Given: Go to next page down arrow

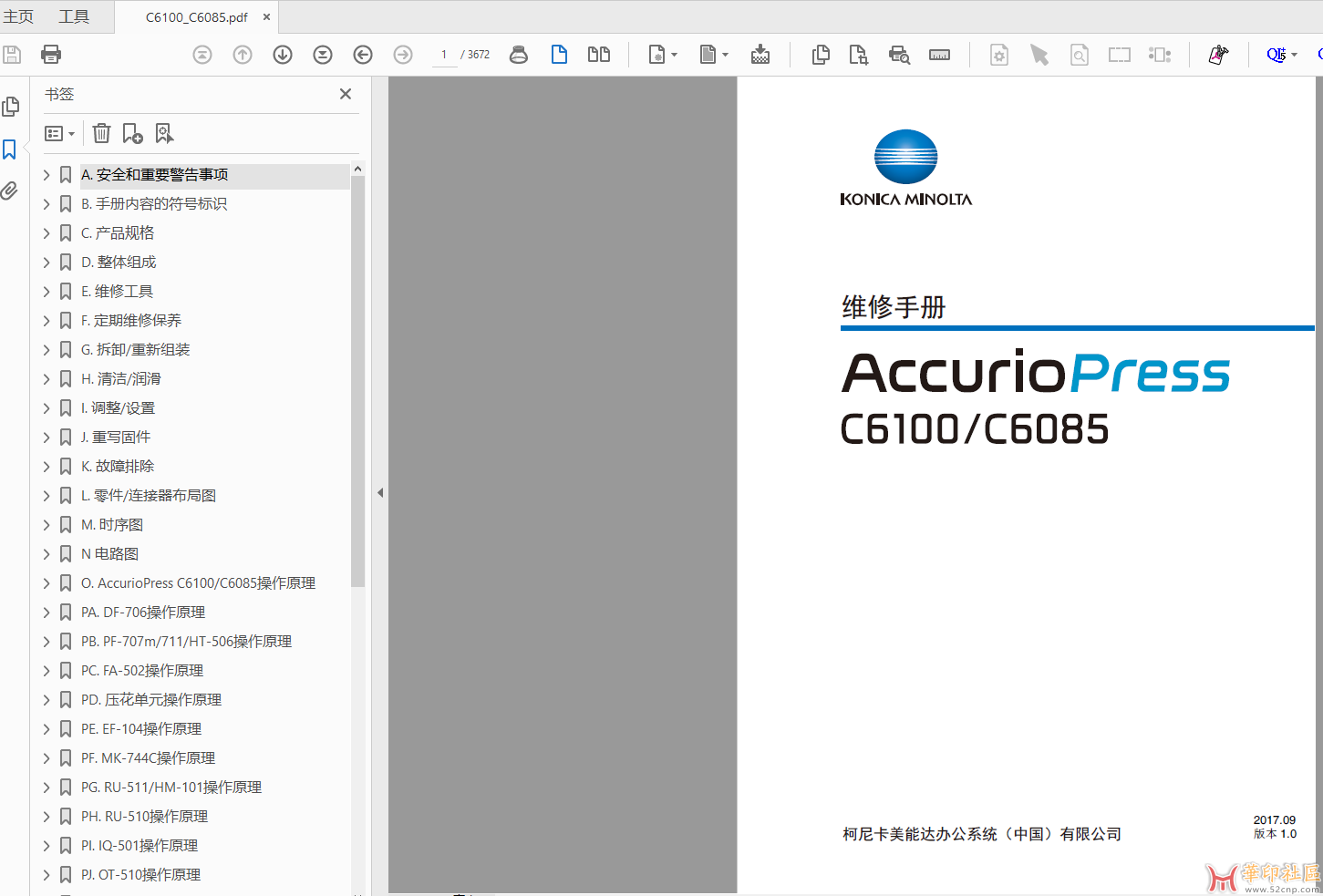Looking at the screenshot, I should [x=283, y=55].
